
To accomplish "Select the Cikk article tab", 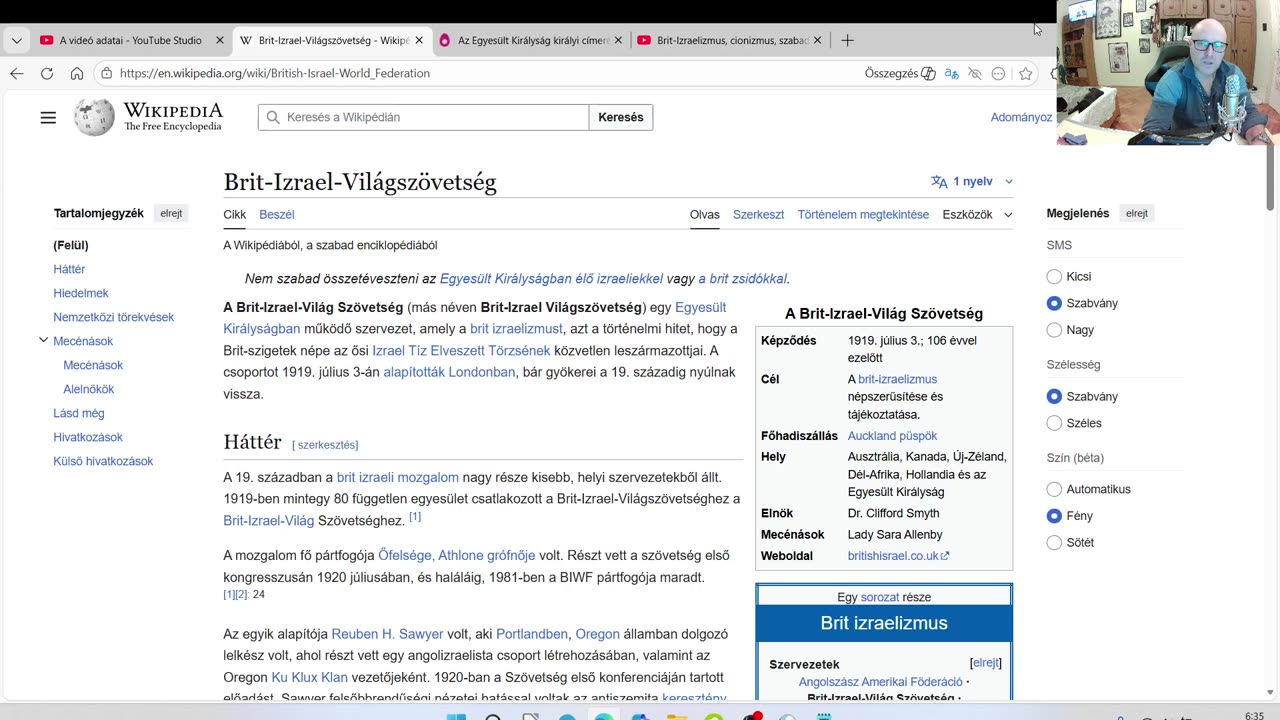I will (234, 214).
